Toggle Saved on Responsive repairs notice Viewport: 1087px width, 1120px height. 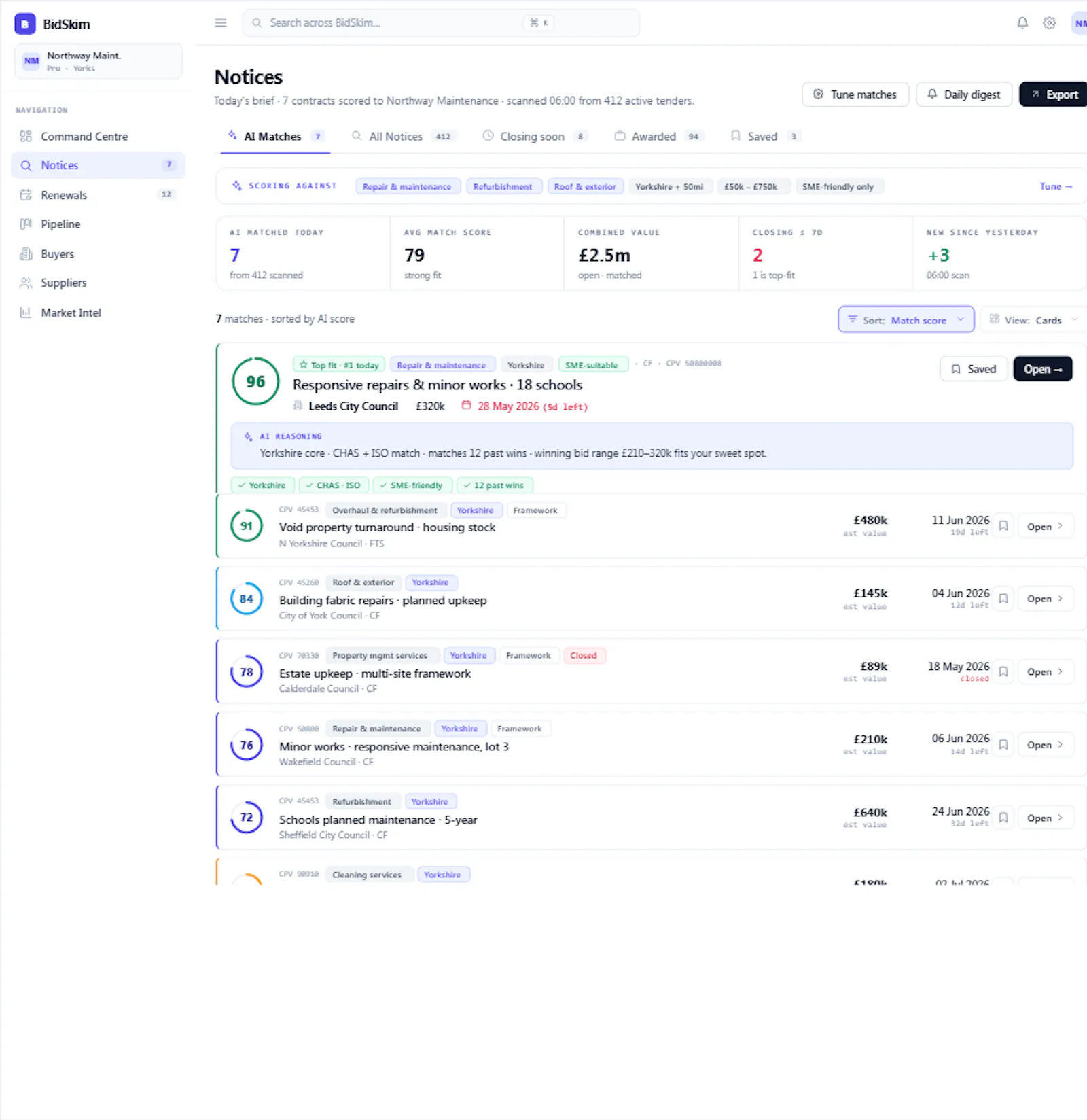974,369
